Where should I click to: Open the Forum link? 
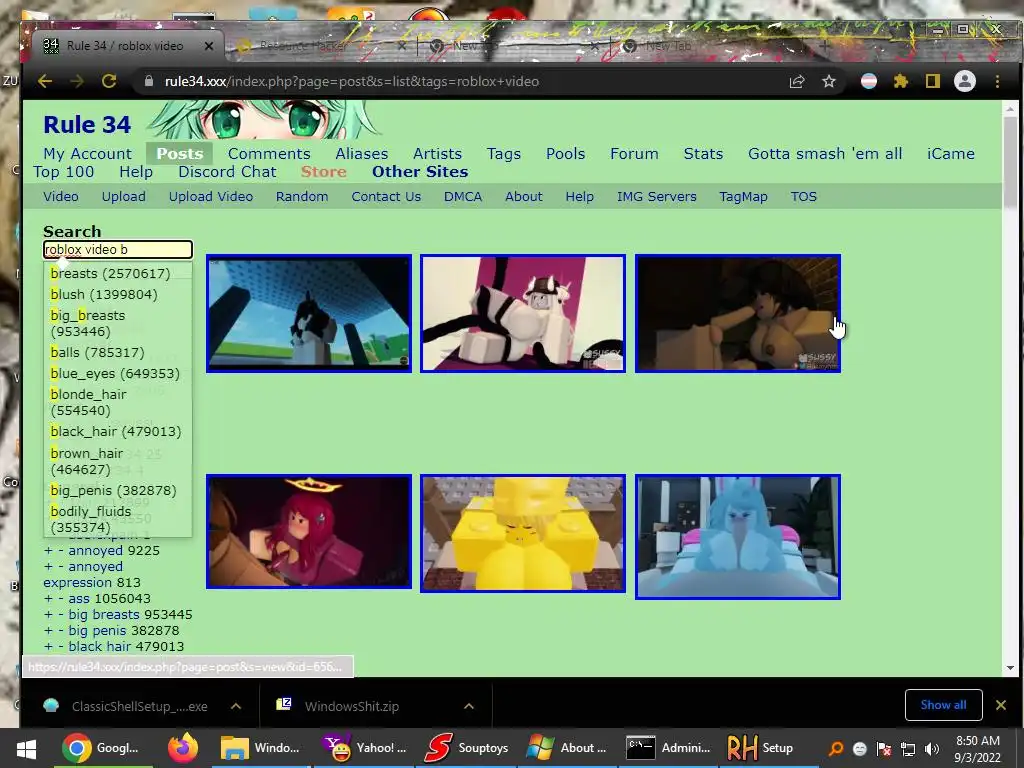(x=634, y=153)
